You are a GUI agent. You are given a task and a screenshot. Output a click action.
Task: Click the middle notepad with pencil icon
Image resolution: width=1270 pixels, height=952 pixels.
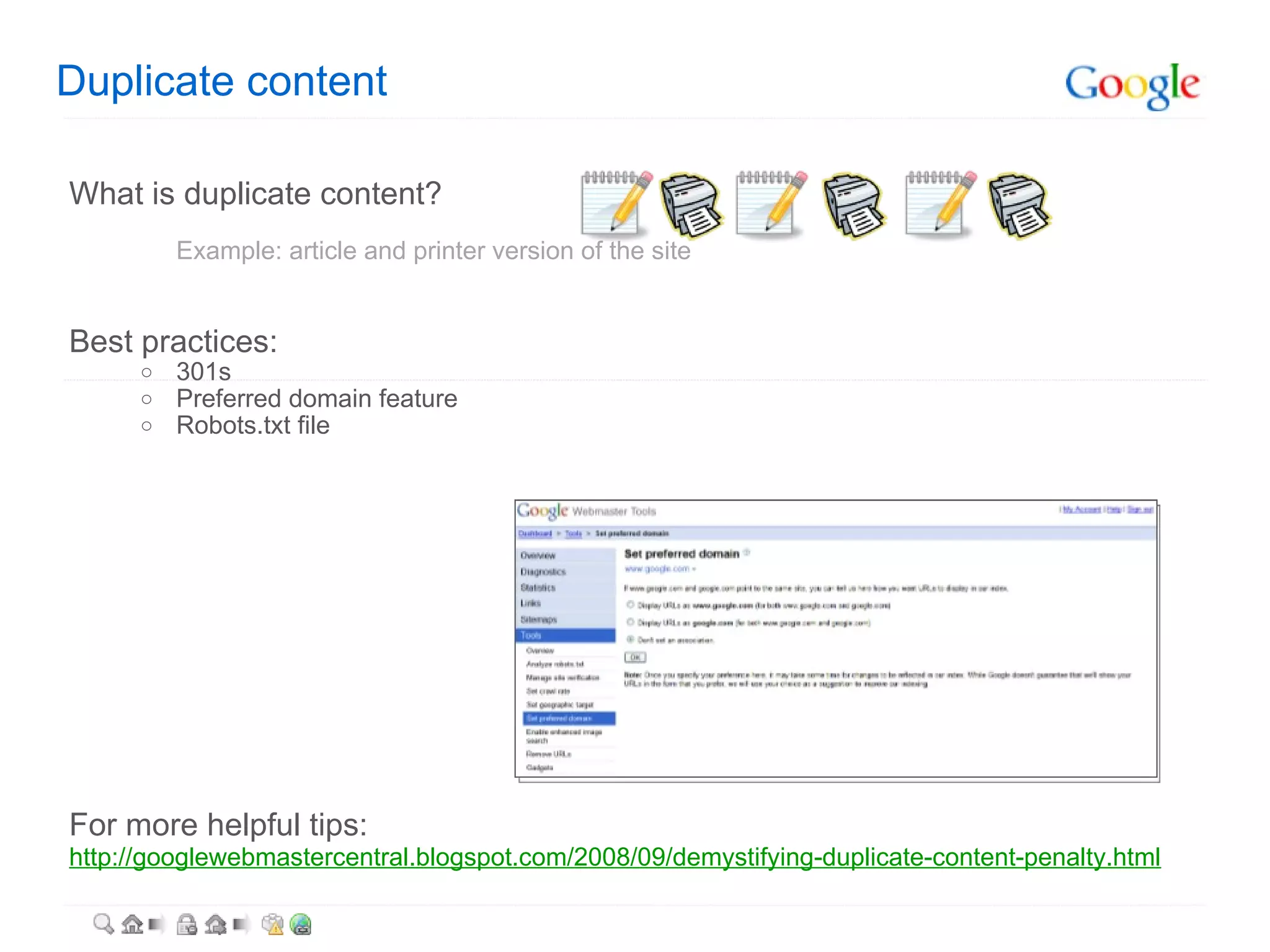coord(771,203)
